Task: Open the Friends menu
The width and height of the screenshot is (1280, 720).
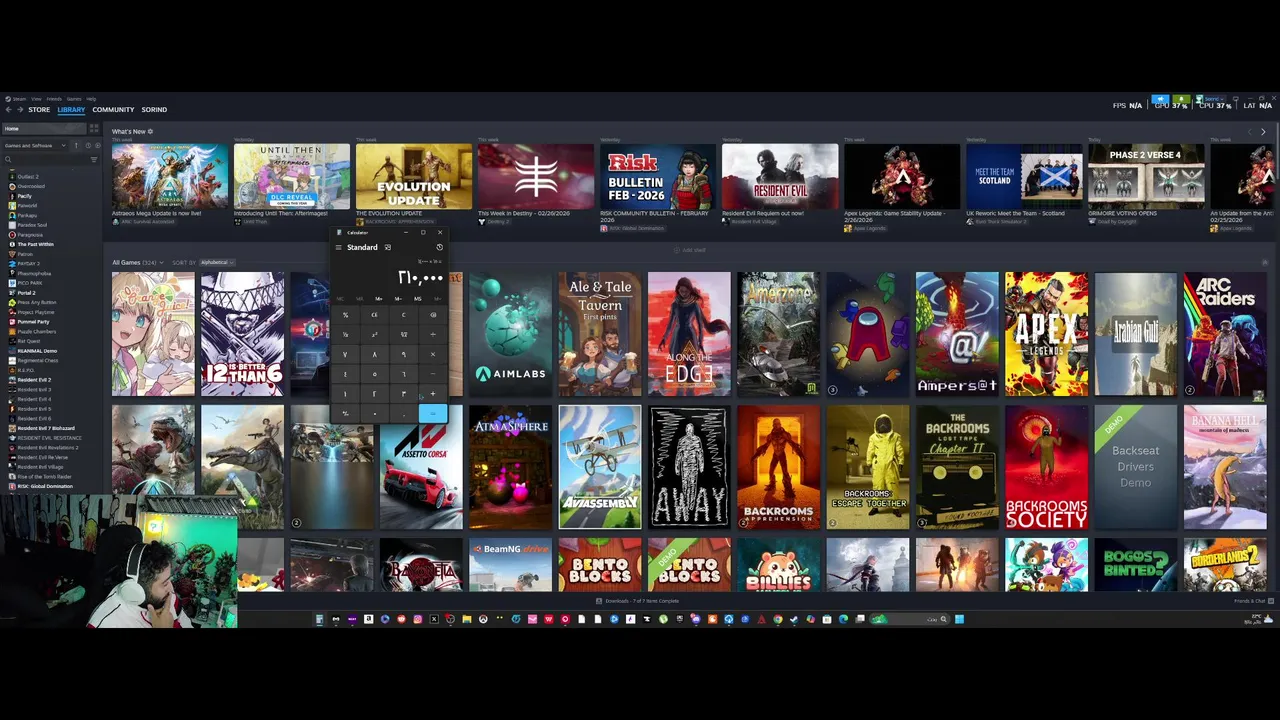Action: point(54,99)
